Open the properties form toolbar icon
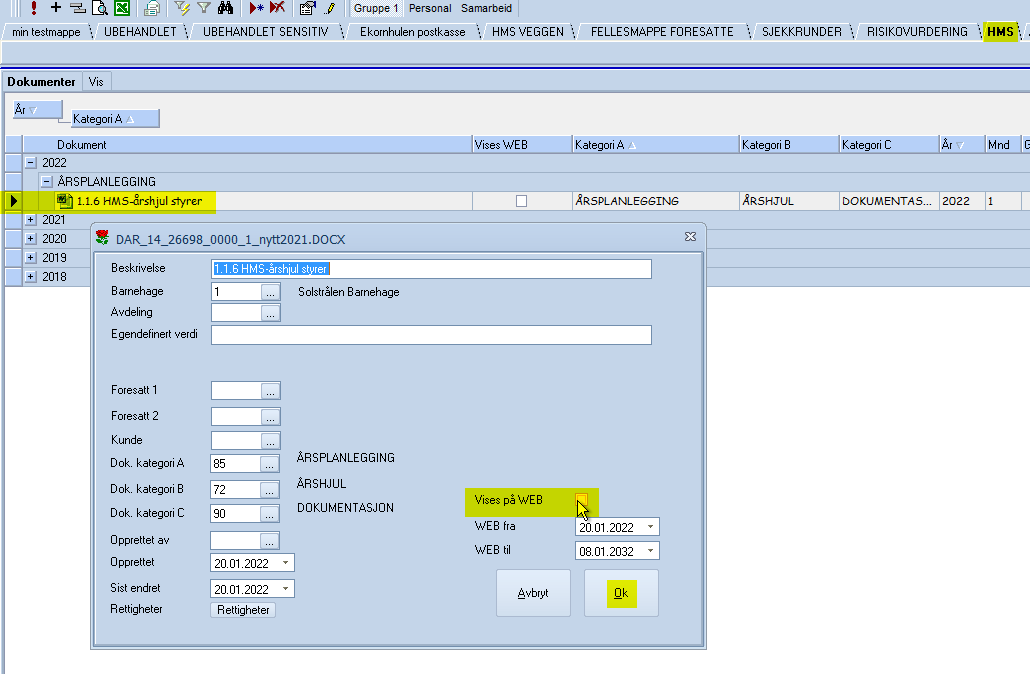This screenshot has width=1030, height=674. (x=307, y=8)
